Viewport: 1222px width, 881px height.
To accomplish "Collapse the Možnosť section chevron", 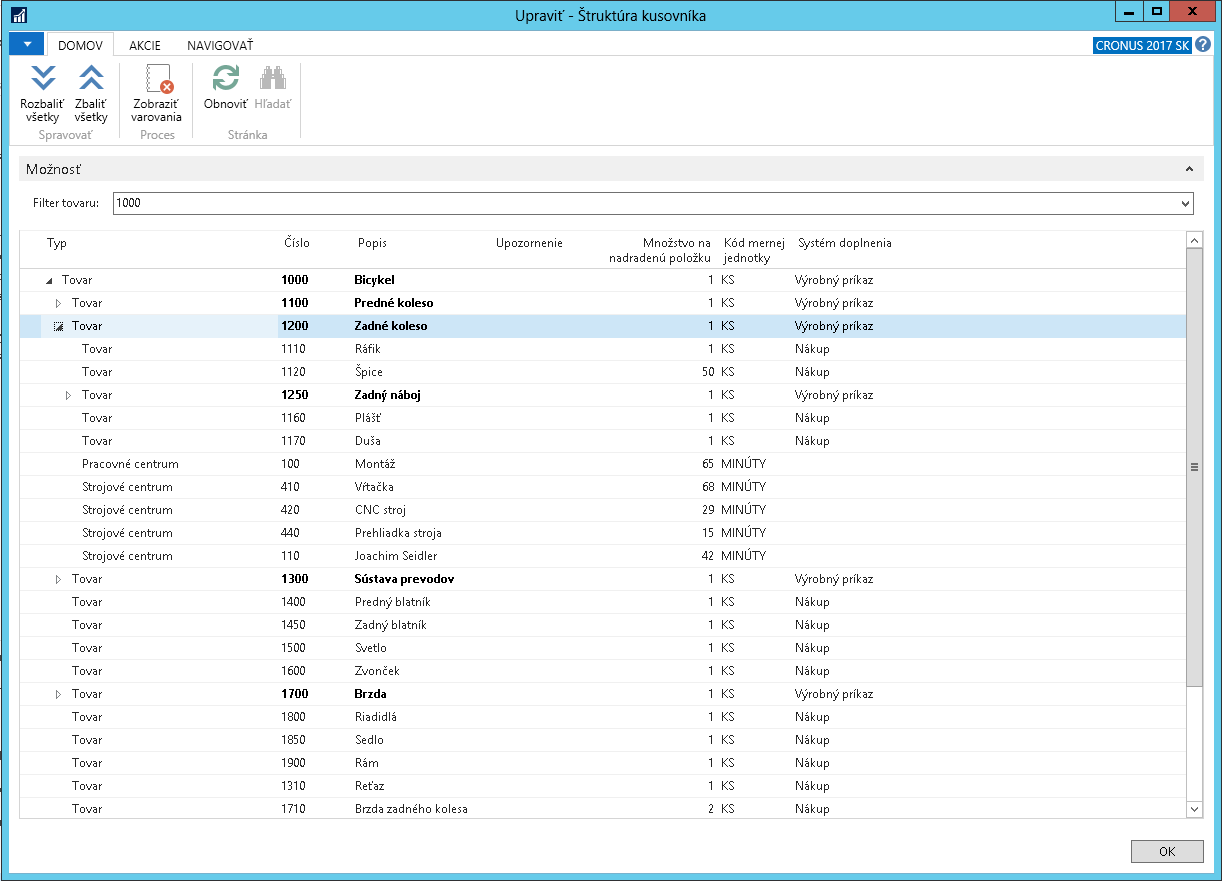I will 1188,170.
